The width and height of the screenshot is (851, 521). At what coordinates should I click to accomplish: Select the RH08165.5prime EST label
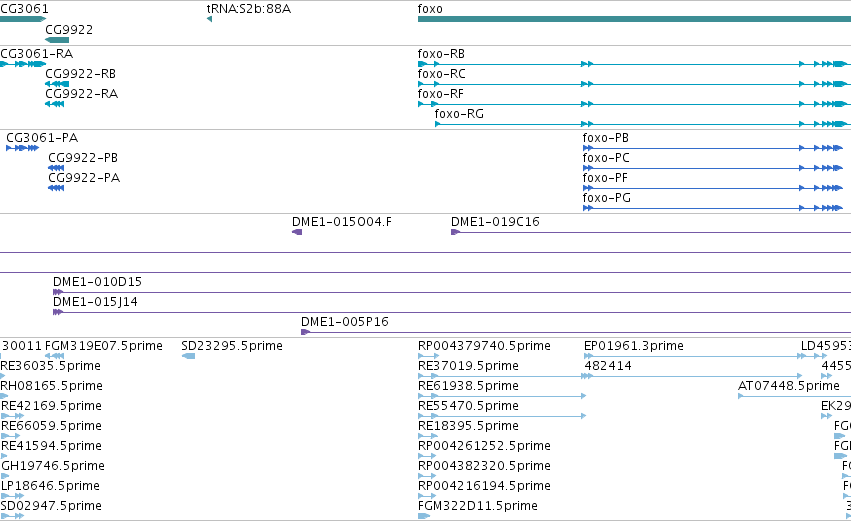52,386
